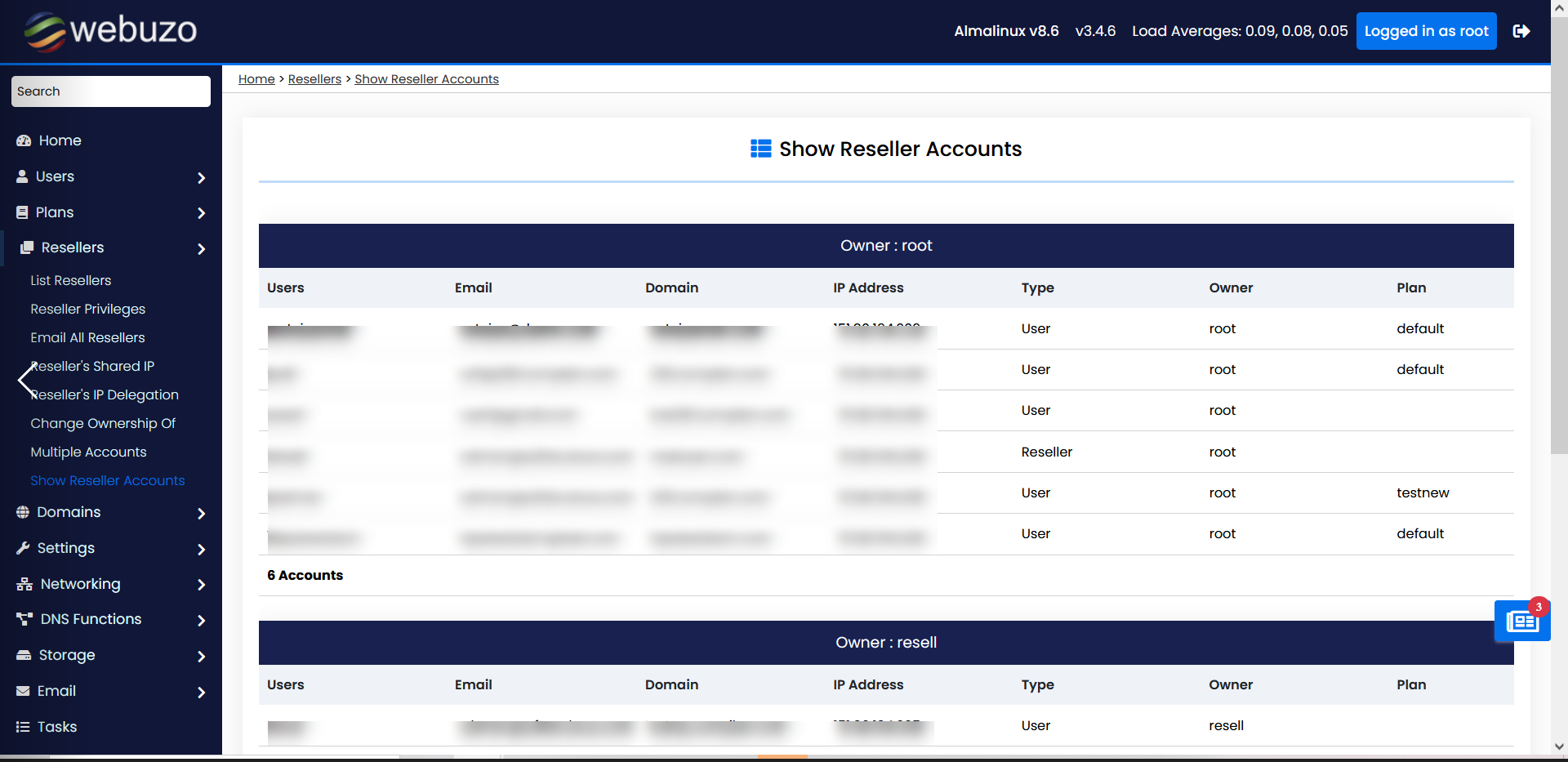The height and width of the screenshot is (762, 1568).
Task: Click the Webuzo logo
Action: tap(109, 31)
